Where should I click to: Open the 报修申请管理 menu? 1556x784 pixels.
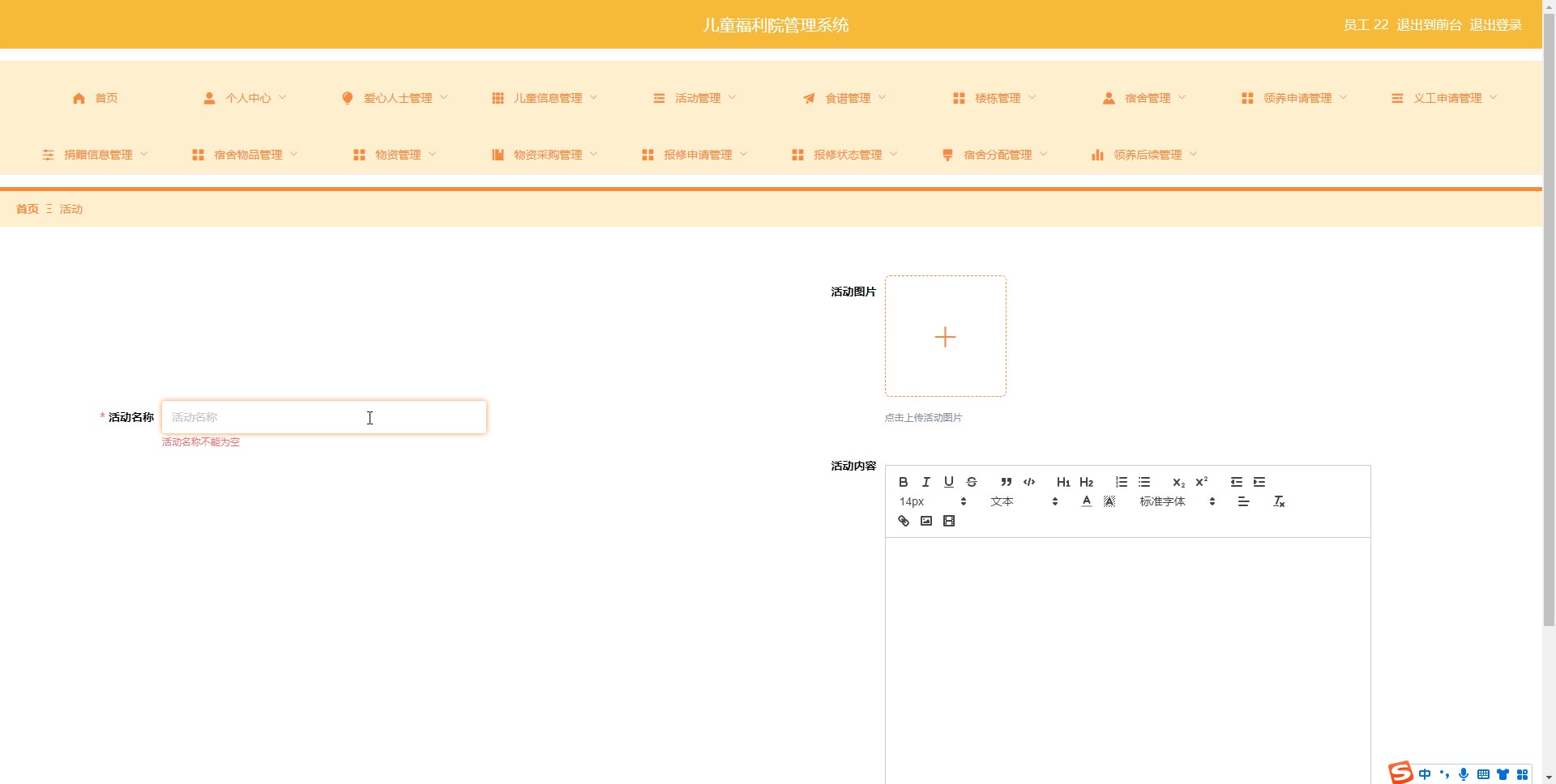pos(695,155)
